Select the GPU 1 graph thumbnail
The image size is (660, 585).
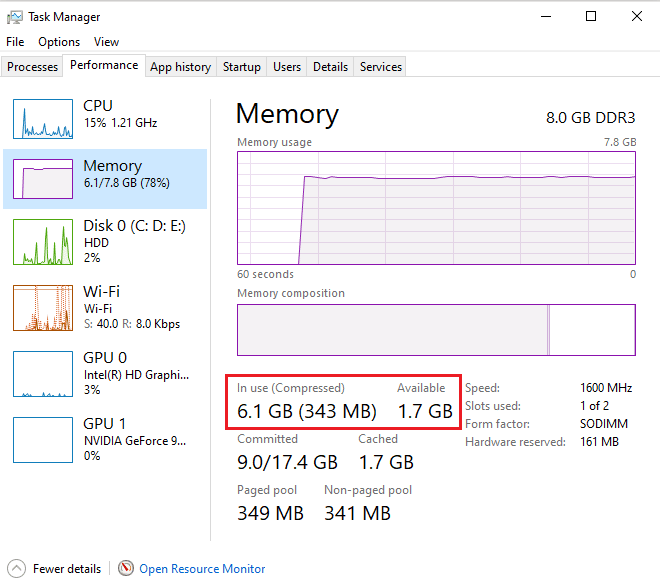(43, 440)
